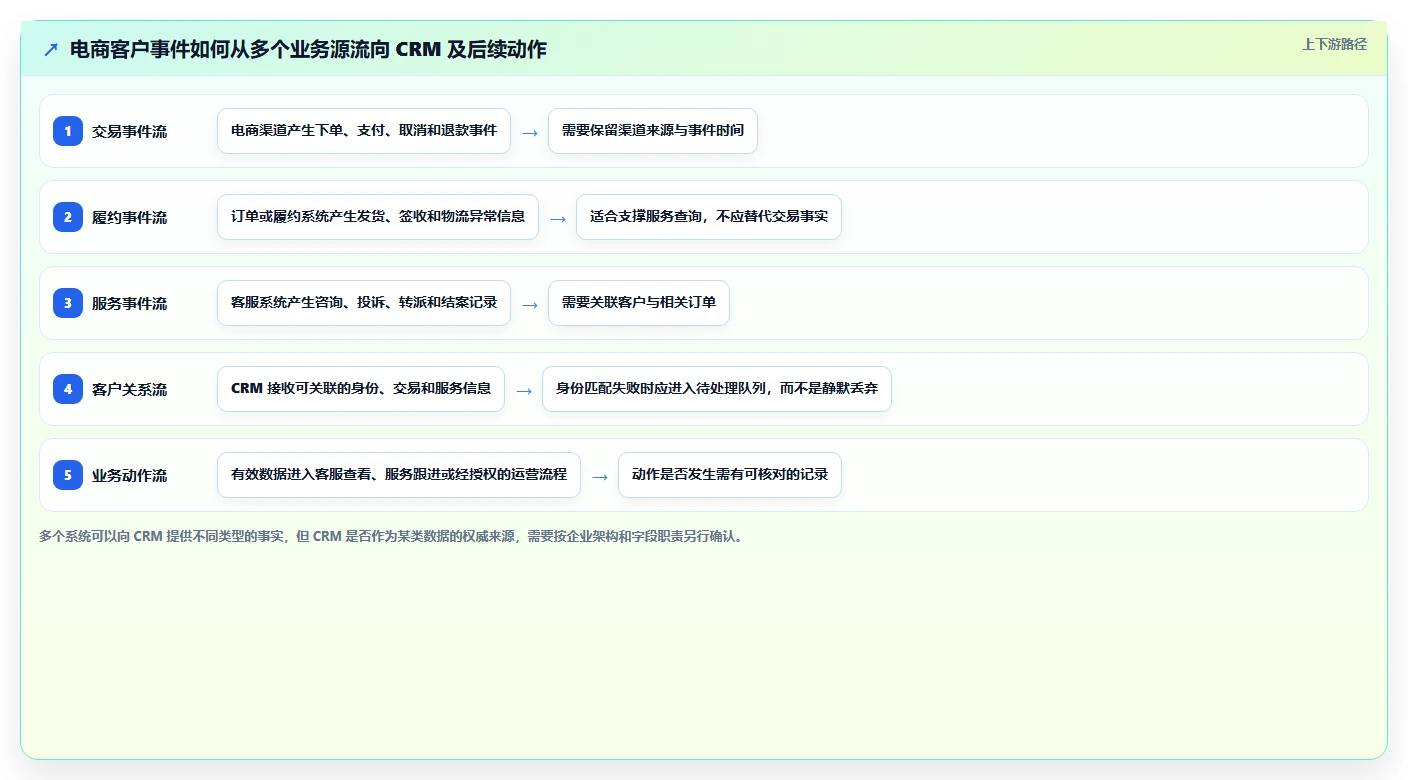The image size is (1408, 780).
Task: Click the 上下游路径 label in the header
Action: coord(1334,44)
